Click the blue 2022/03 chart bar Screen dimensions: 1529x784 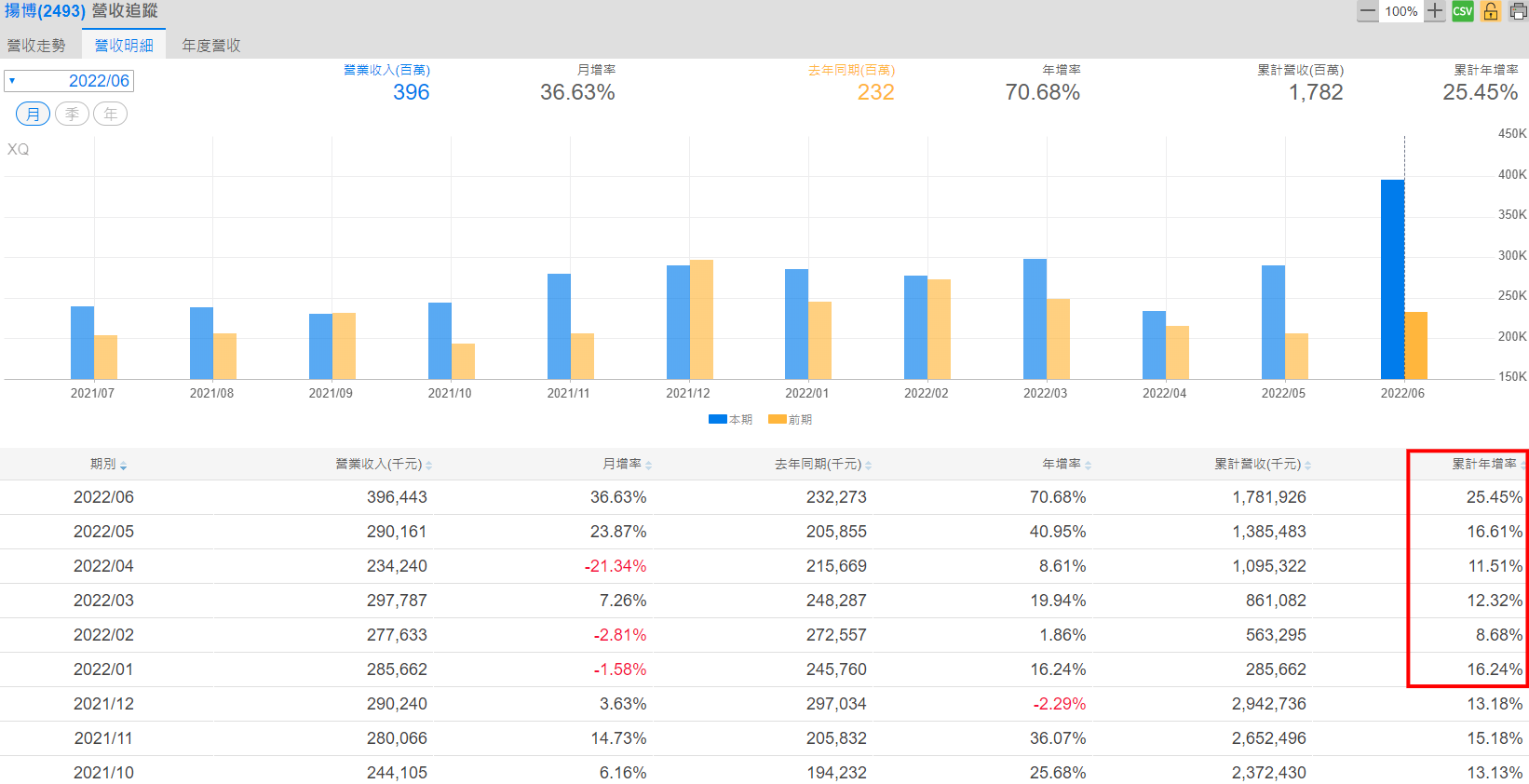pos(1035,318)
